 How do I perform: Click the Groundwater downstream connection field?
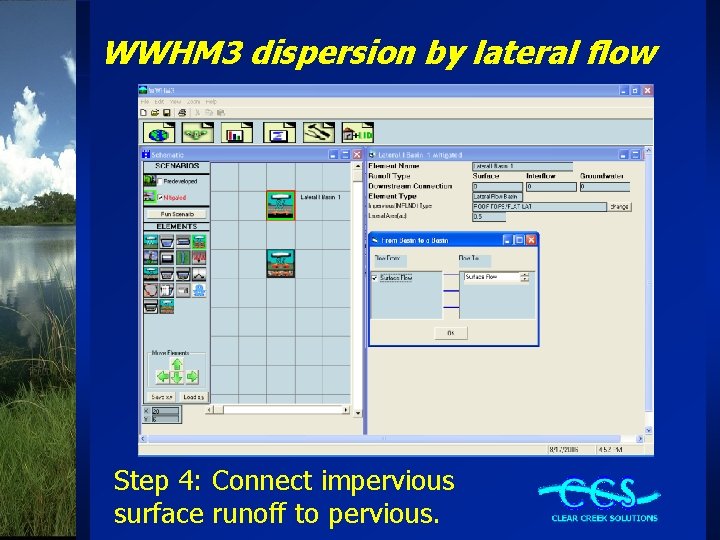tap(605, 187)
